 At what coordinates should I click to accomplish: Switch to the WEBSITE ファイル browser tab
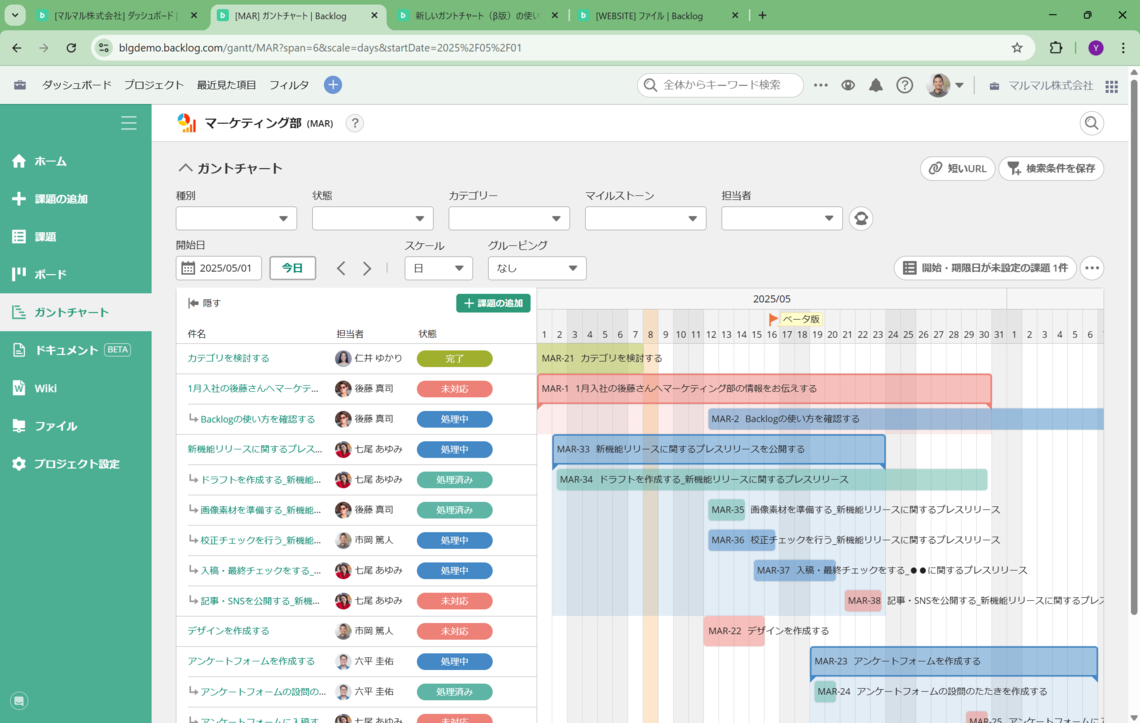click(658, 15)
